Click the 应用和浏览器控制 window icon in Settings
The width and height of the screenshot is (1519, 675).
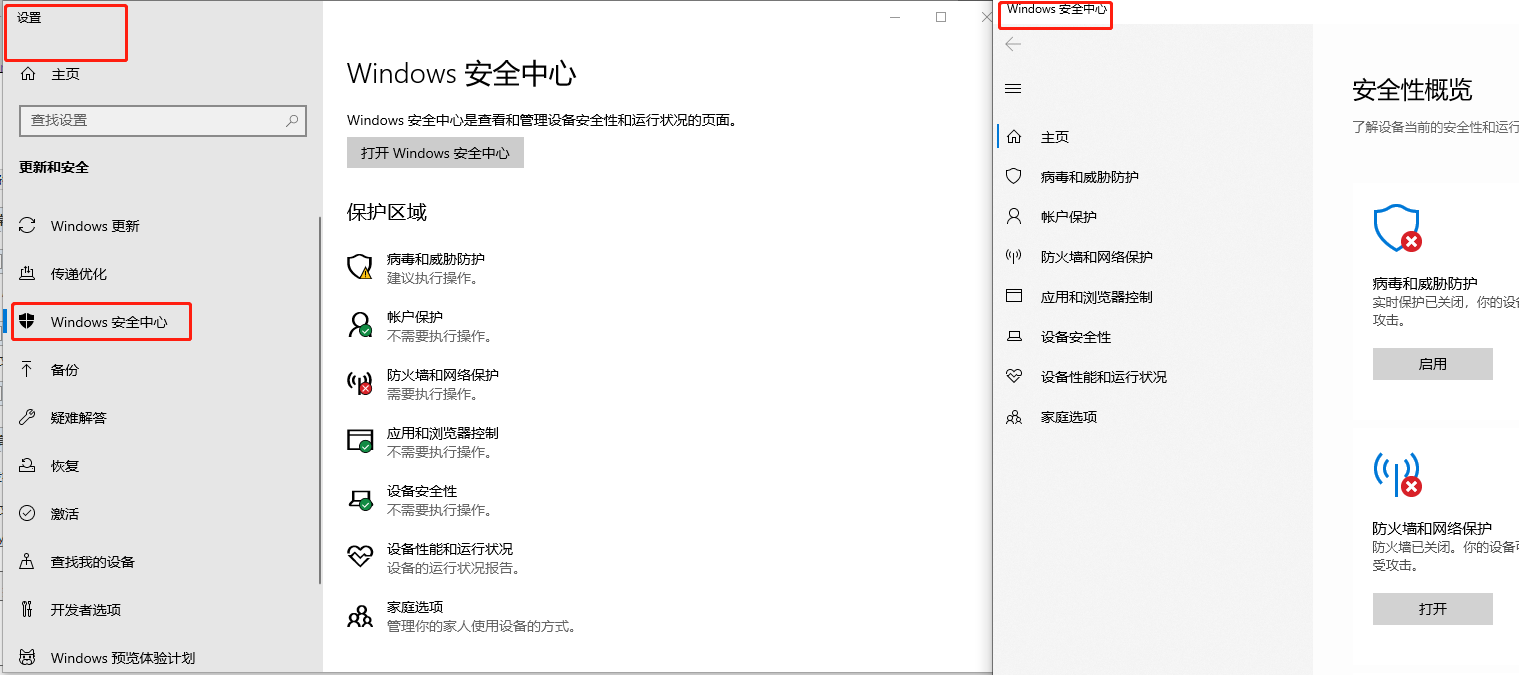coord(360,441)
